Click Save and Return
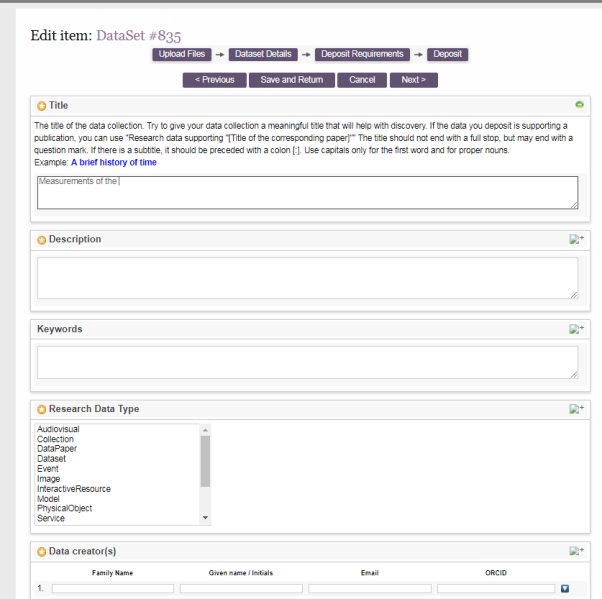 (291, 80)
